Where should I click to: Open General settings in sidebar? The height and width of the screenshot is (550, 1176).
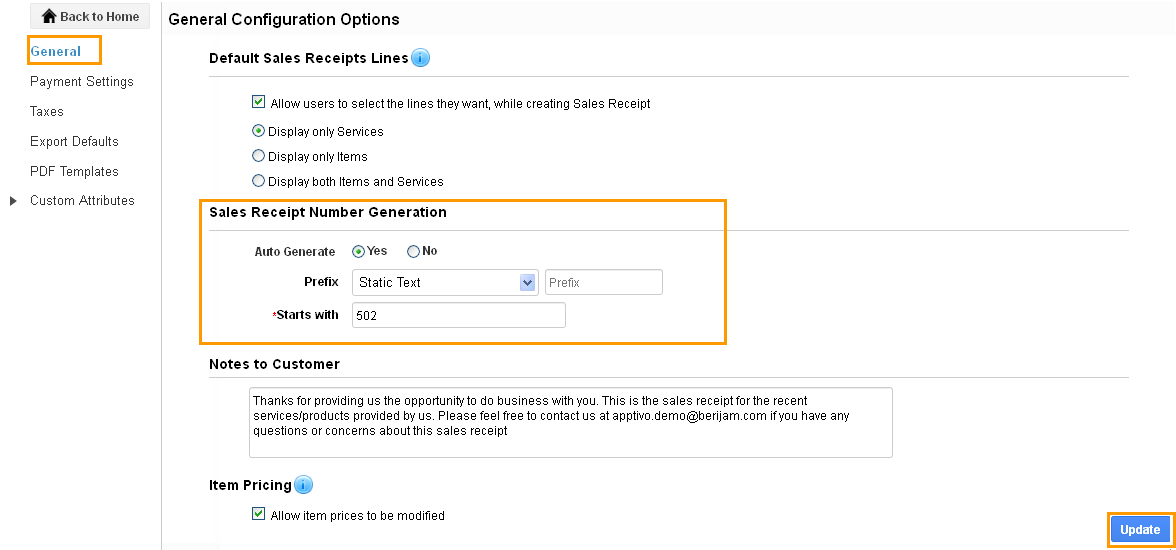(x=56, y=52)
